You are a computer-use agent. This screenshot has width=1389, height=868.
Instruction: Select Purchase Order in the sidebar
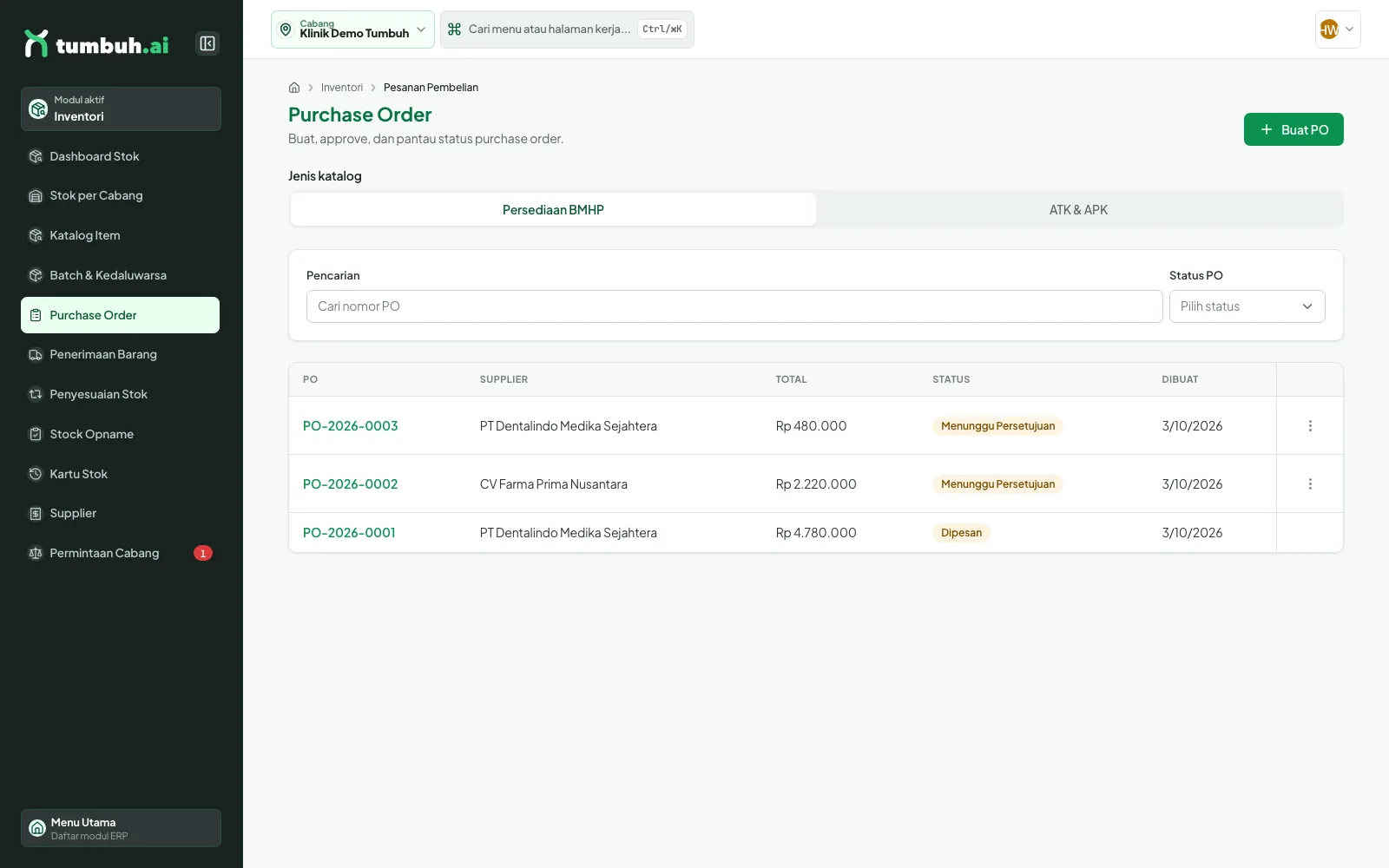click(120, 315)
